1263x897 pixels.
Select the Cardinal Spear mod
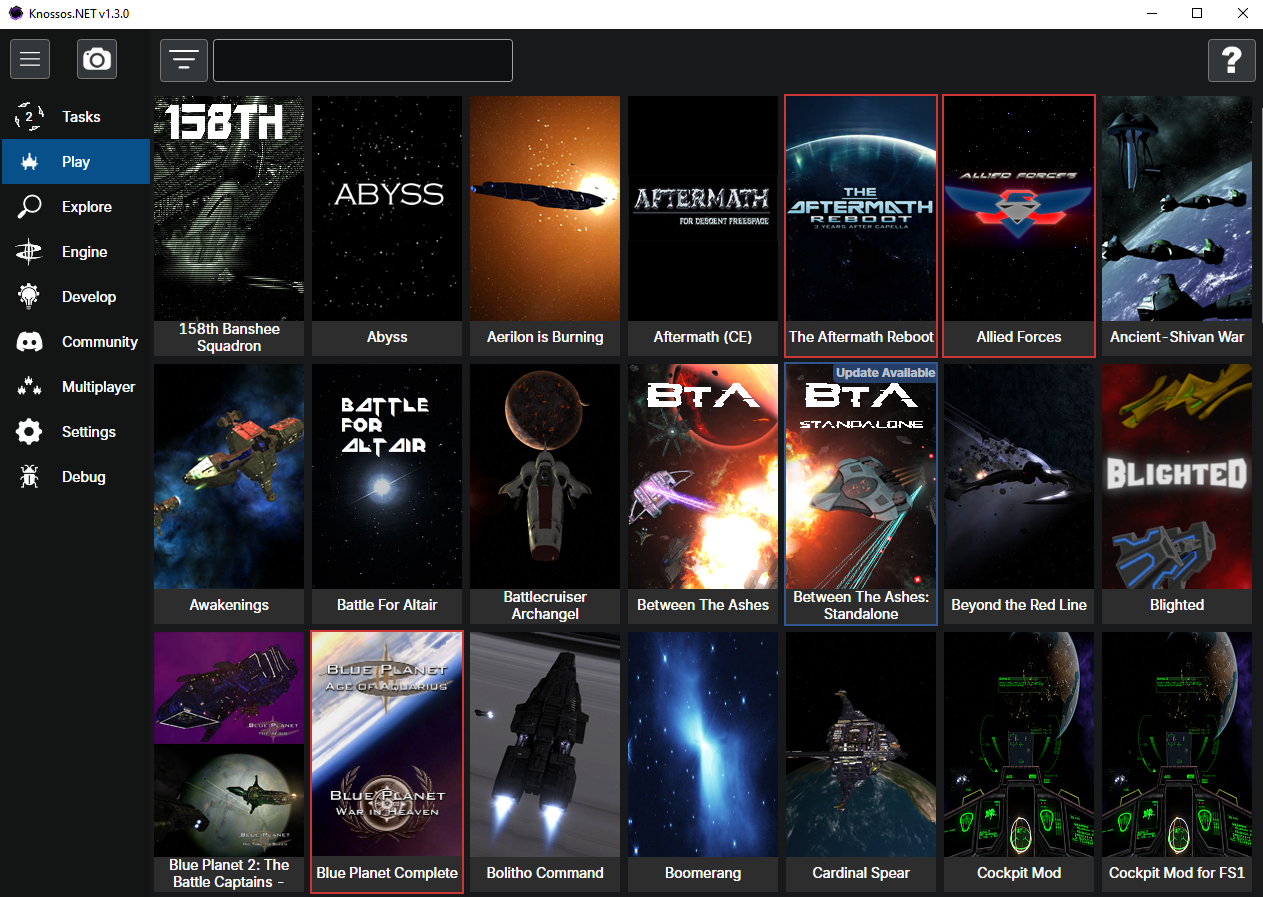861,761
